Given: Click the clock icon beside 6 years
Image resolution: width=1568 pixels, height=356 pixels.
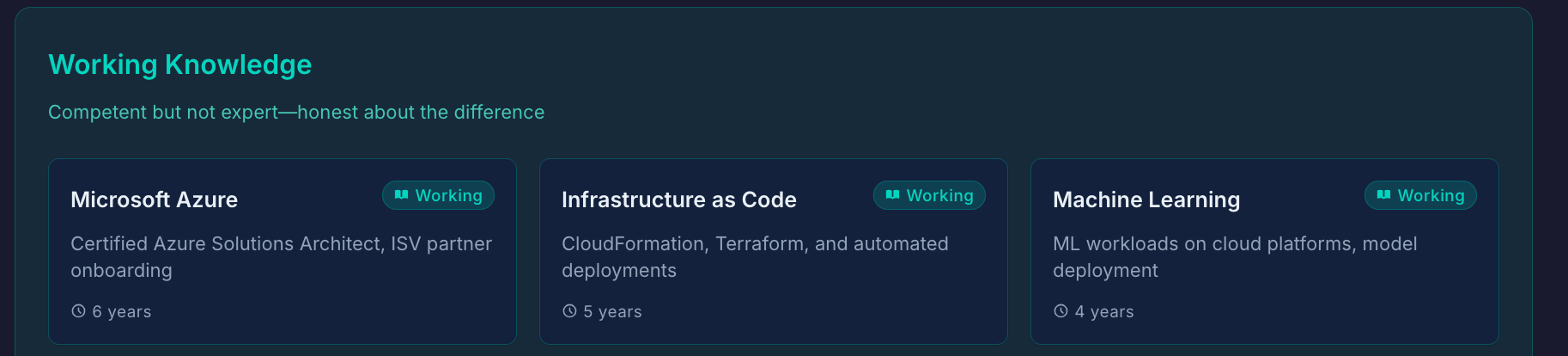Looking at the screenshot, I should point(78,311).
